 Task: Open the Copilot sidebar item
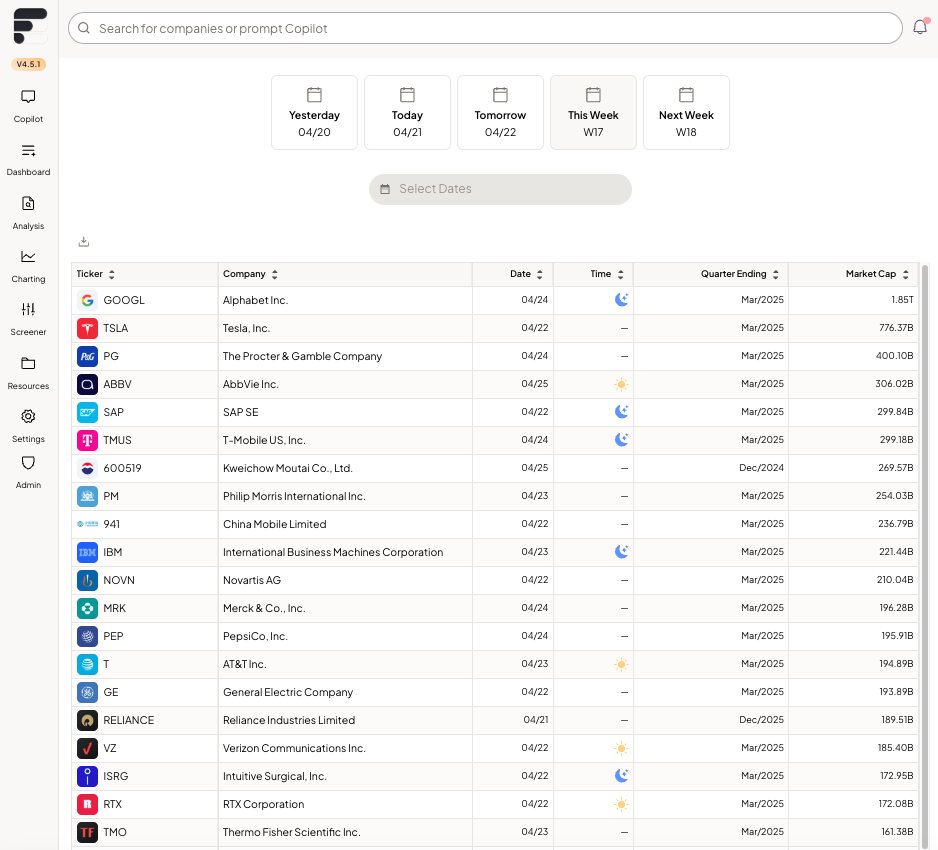click(x=28, y=106)
